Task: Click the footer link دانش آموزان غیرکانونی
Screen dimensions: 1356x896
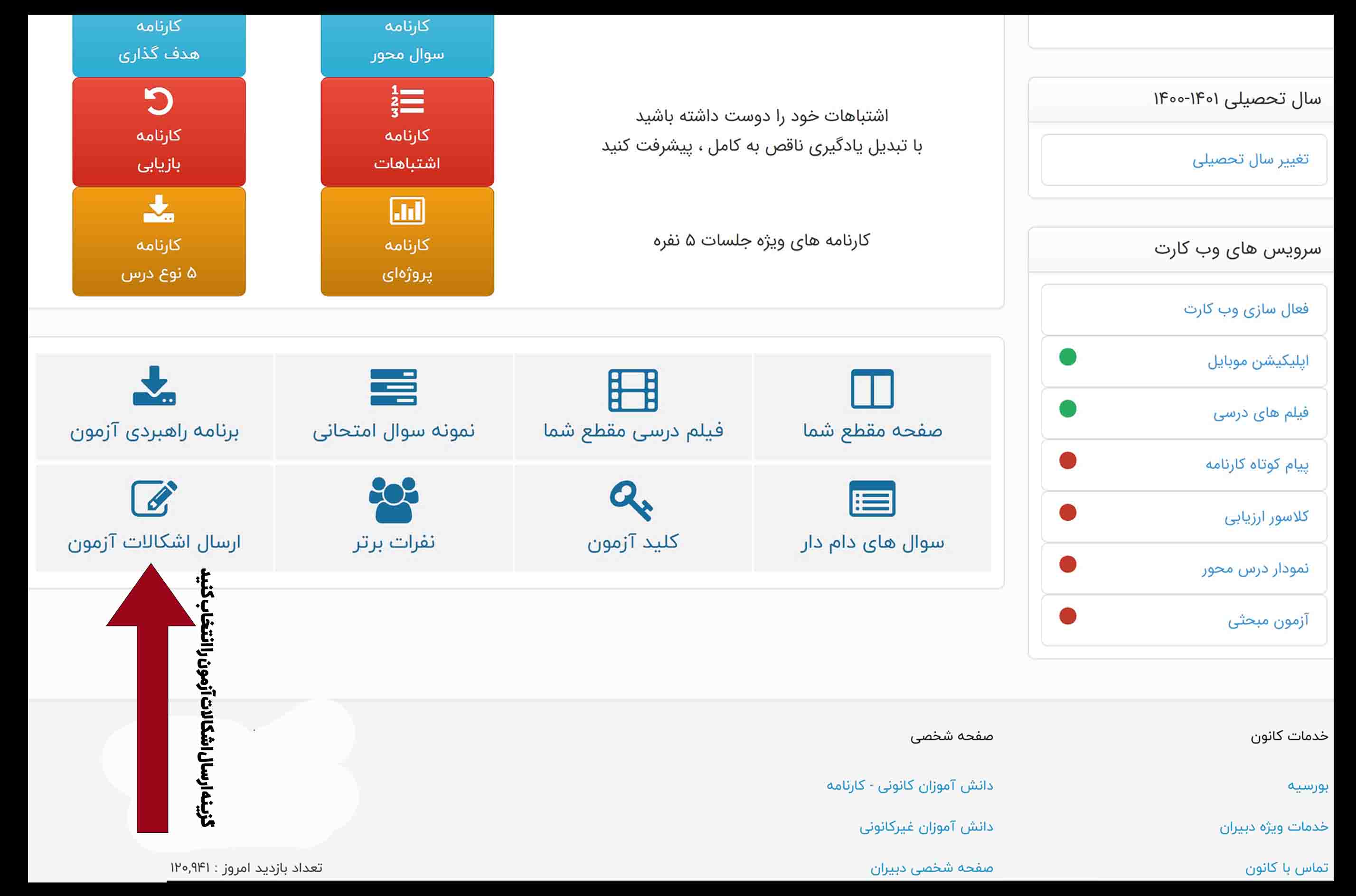Action: 925,827
